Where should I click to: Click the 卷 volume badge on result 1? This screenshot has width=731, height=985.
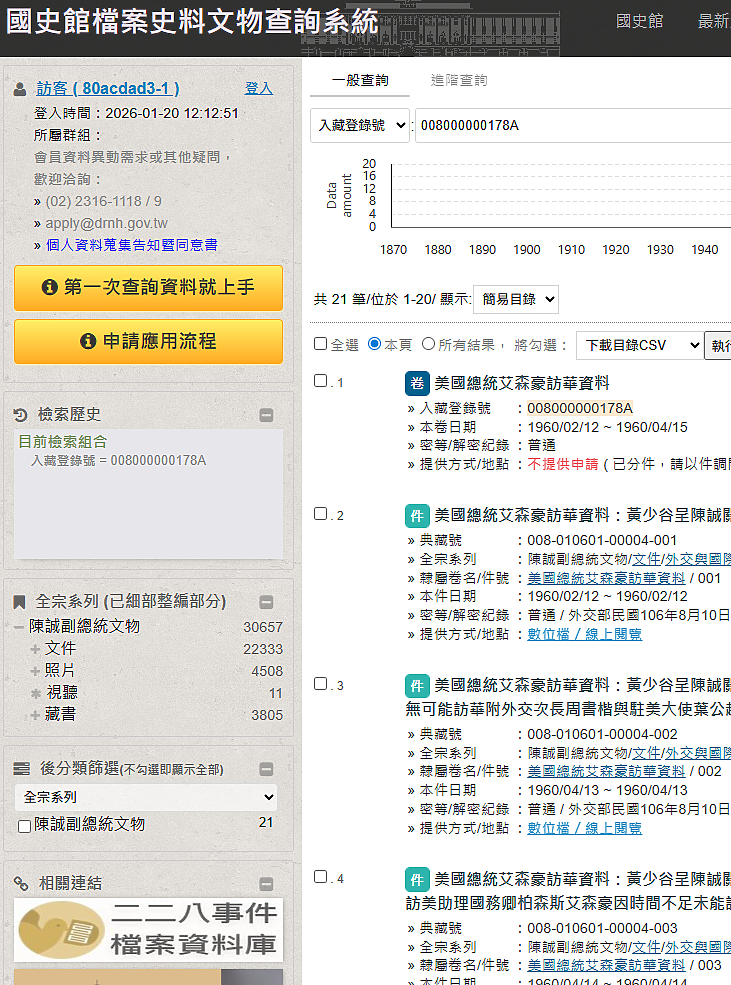point(417,383)
